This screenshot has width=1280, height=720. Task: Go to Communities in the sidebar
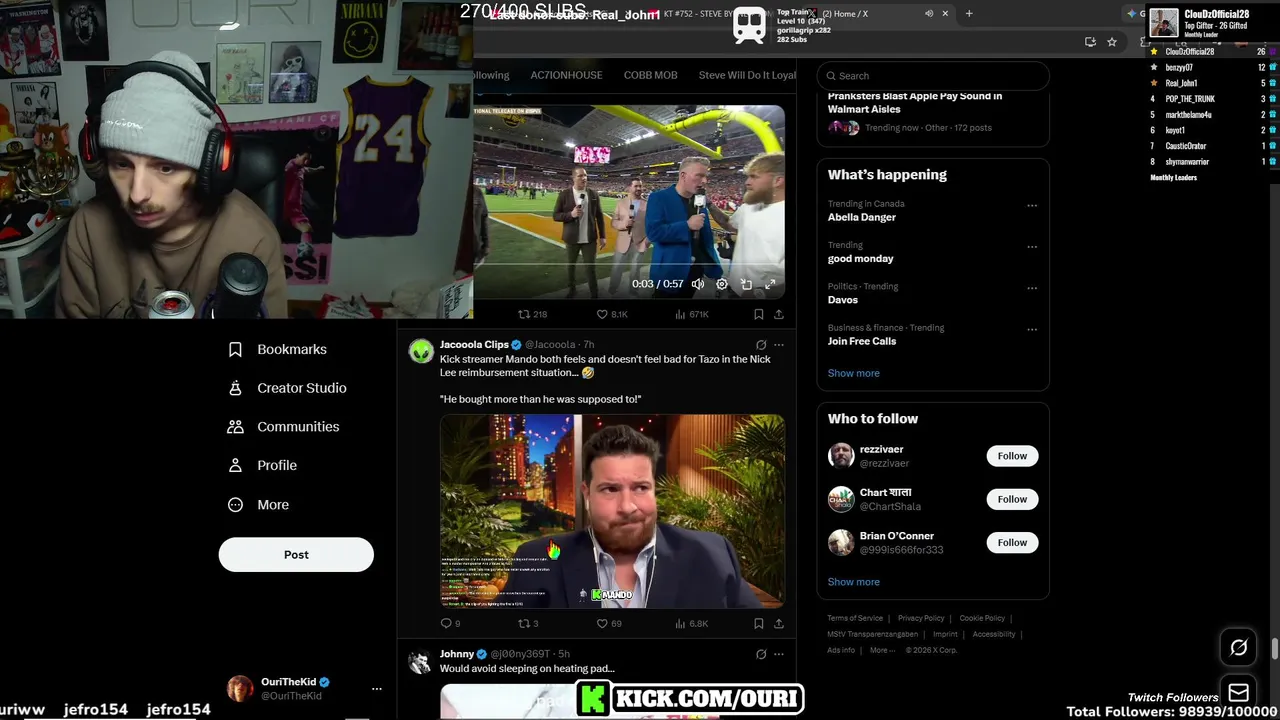click(x=284, y=426)
